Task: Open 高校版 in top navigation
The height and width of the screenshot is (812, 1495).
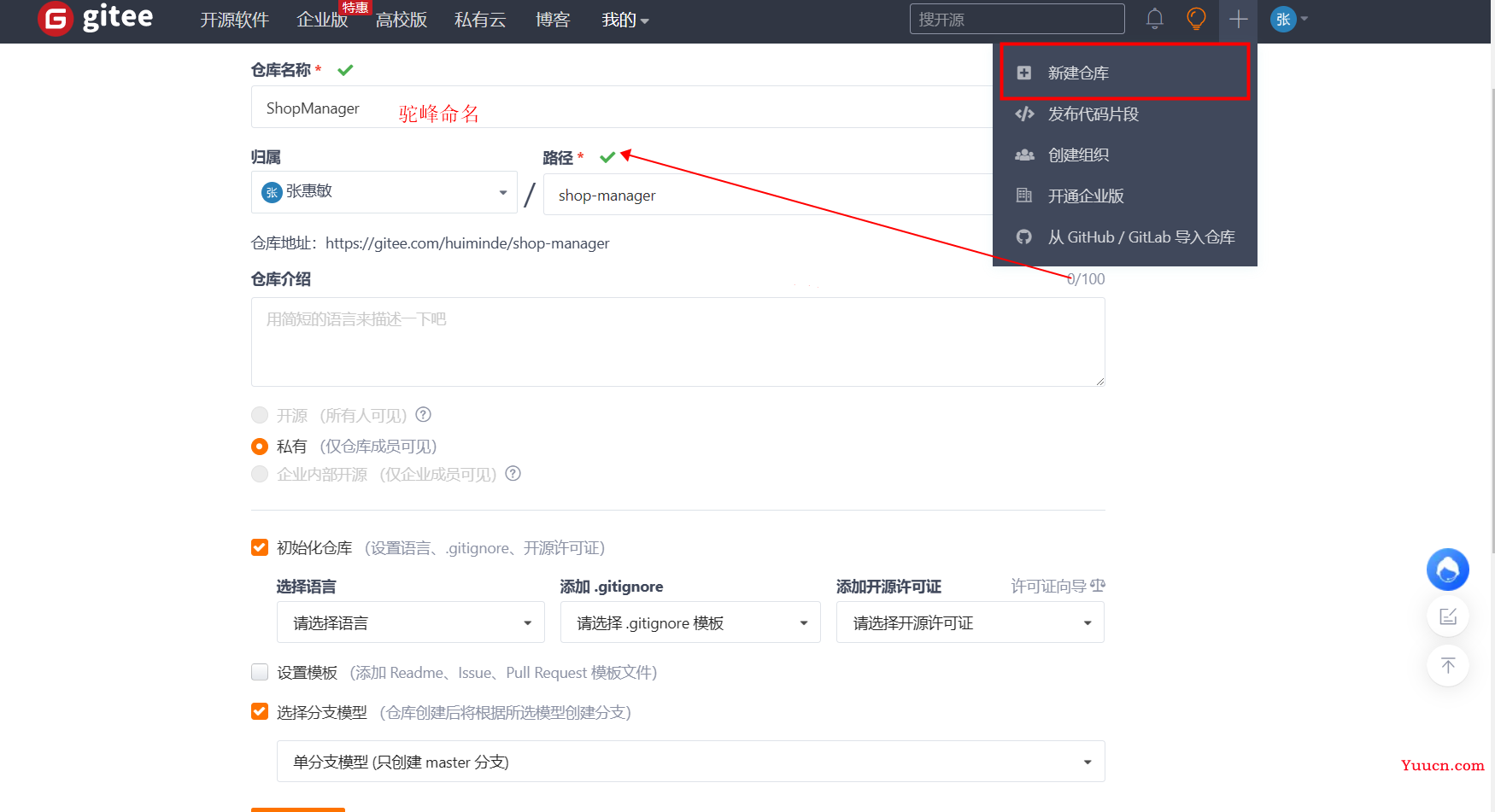Action: [x=402, y=20]
